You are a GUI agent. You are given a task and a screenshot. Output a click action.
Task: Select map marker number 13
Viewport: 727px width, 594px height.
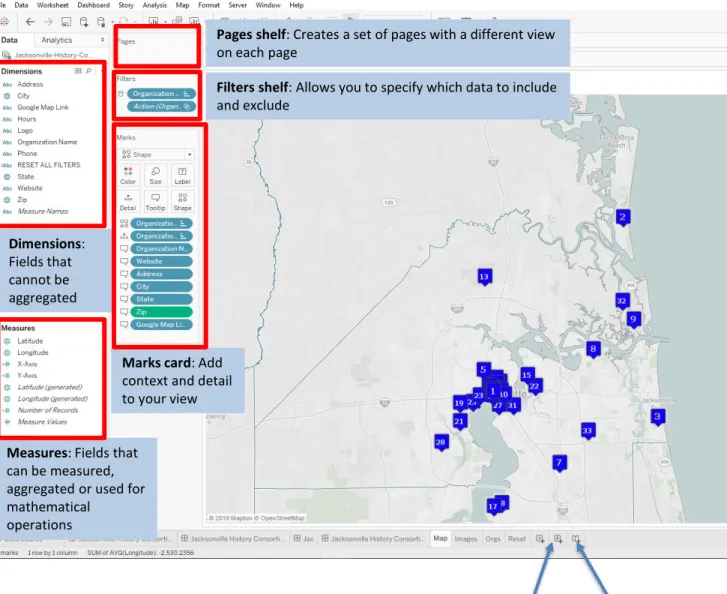[x=484, y=277]
